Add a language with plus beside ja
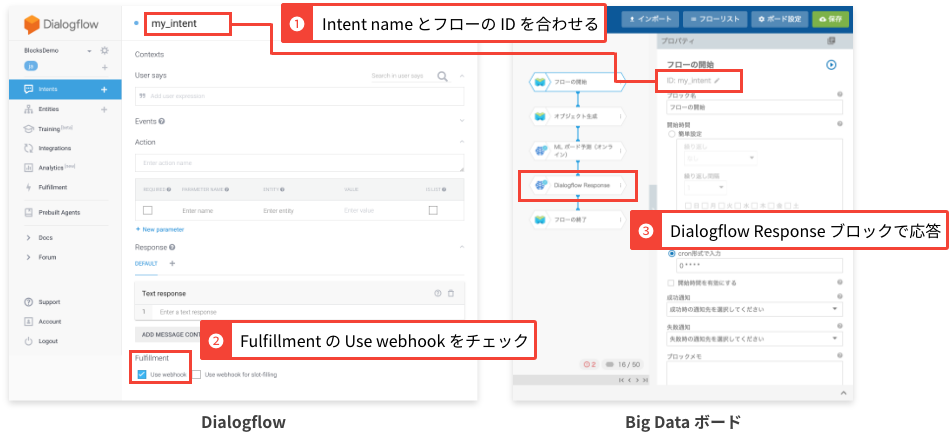The width and height of the screenshot is (949, 433). coord(105,67)
